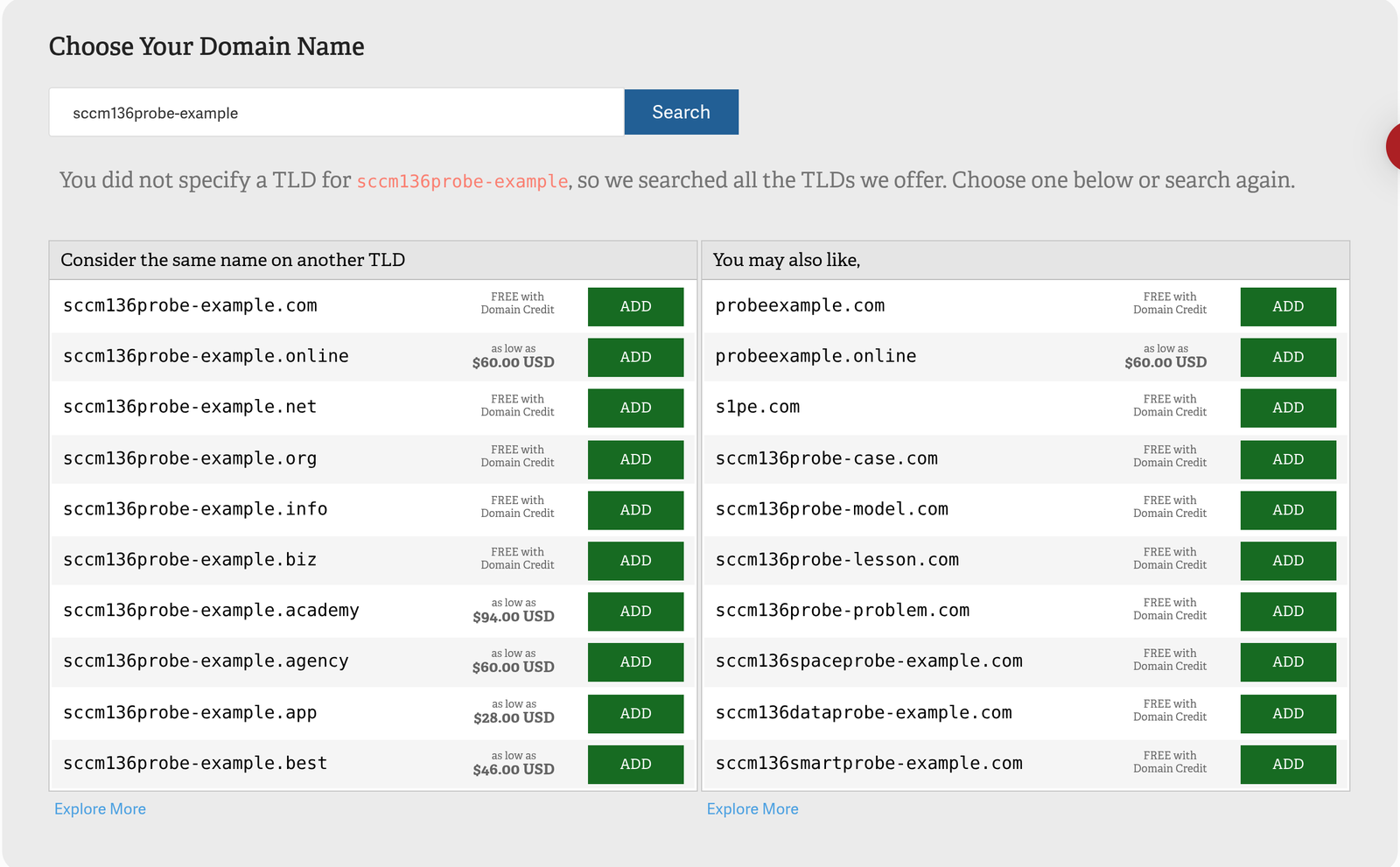Add sccm136probe-example.app domain
The image size is (1400, 867).
click(635, 714)
